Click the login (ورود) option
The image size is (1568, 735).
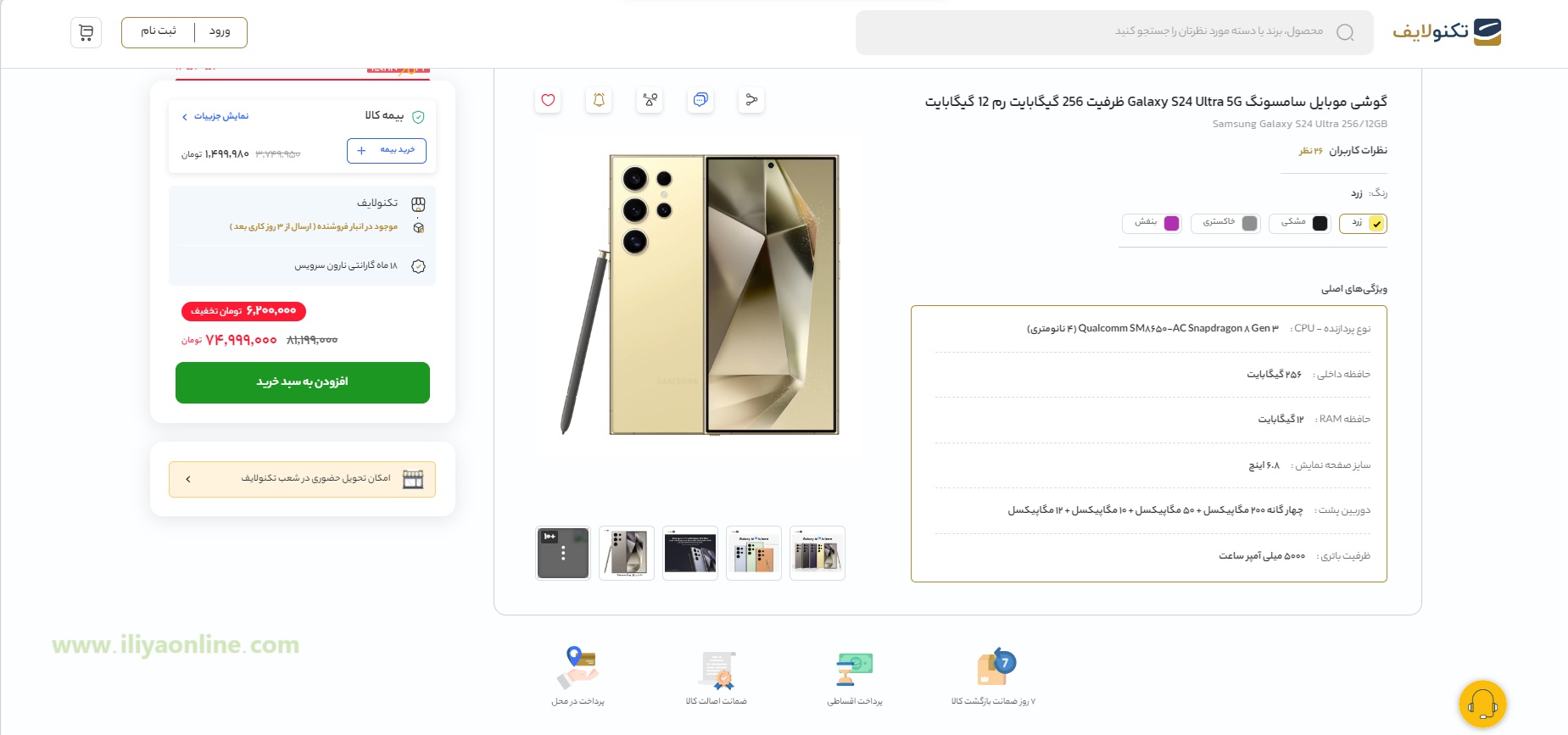[x=220, y=31]
